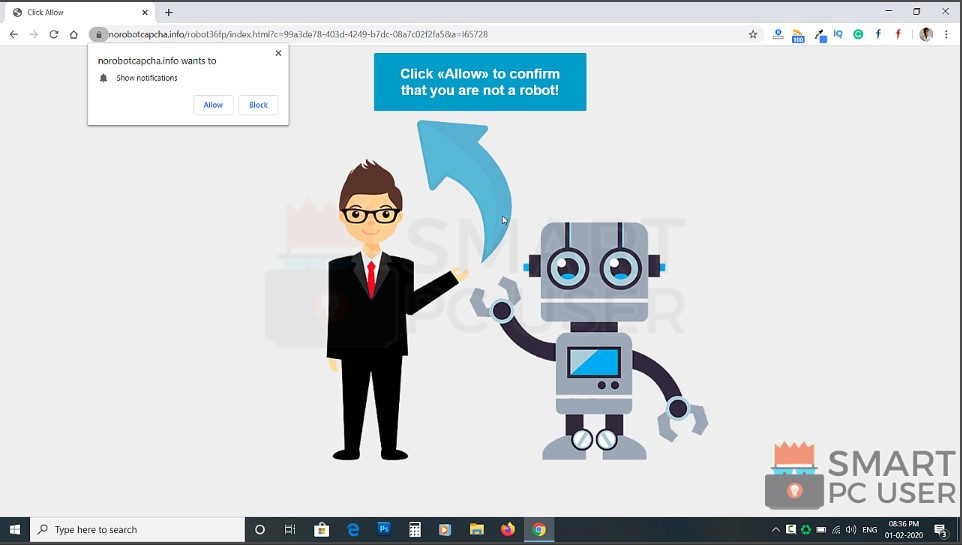Open the Action Center notifications icon
This screenshot has height=545, width=962.
point(941,530)
